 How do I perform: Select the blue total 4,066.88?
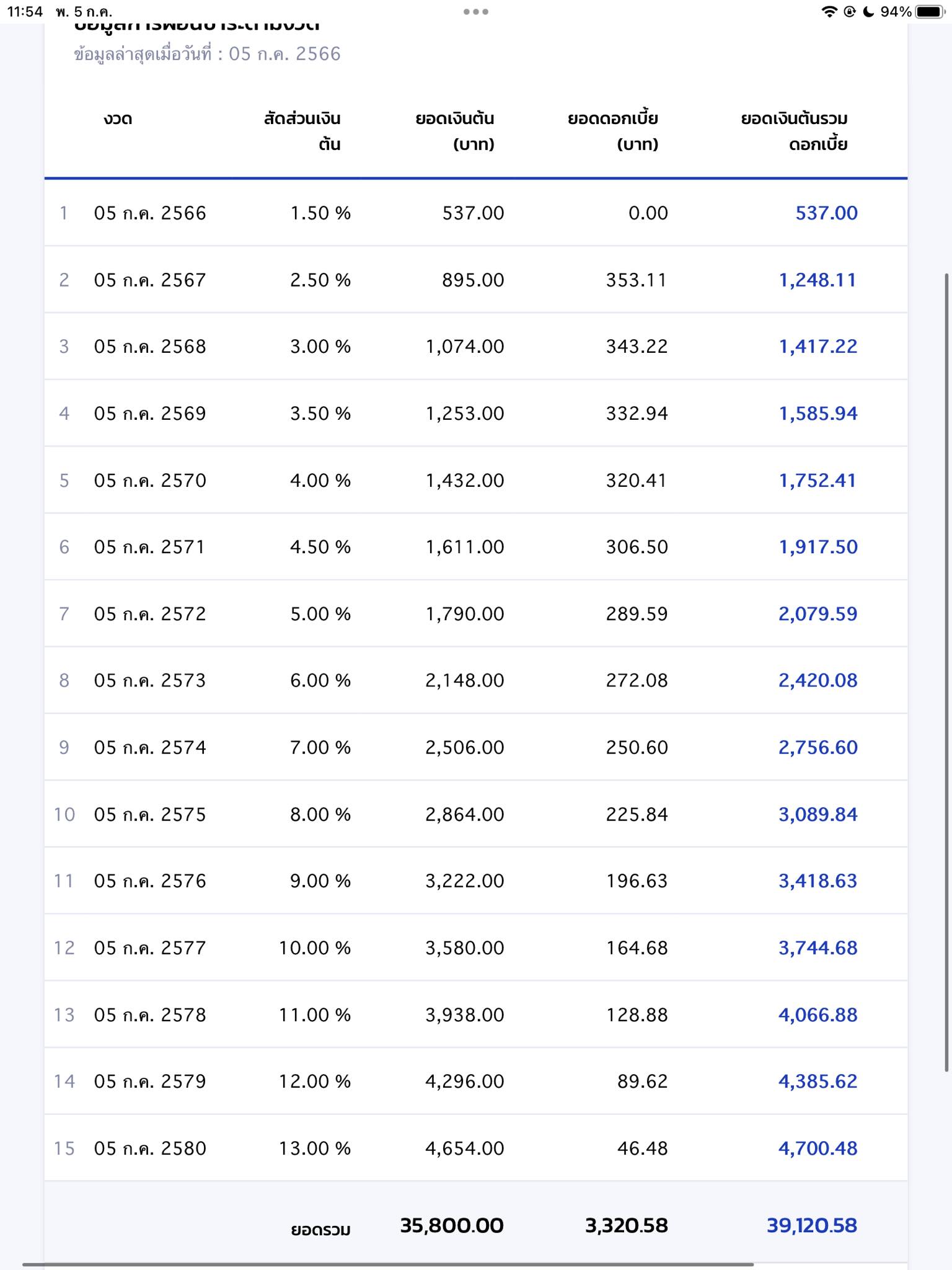point(818,1015)
